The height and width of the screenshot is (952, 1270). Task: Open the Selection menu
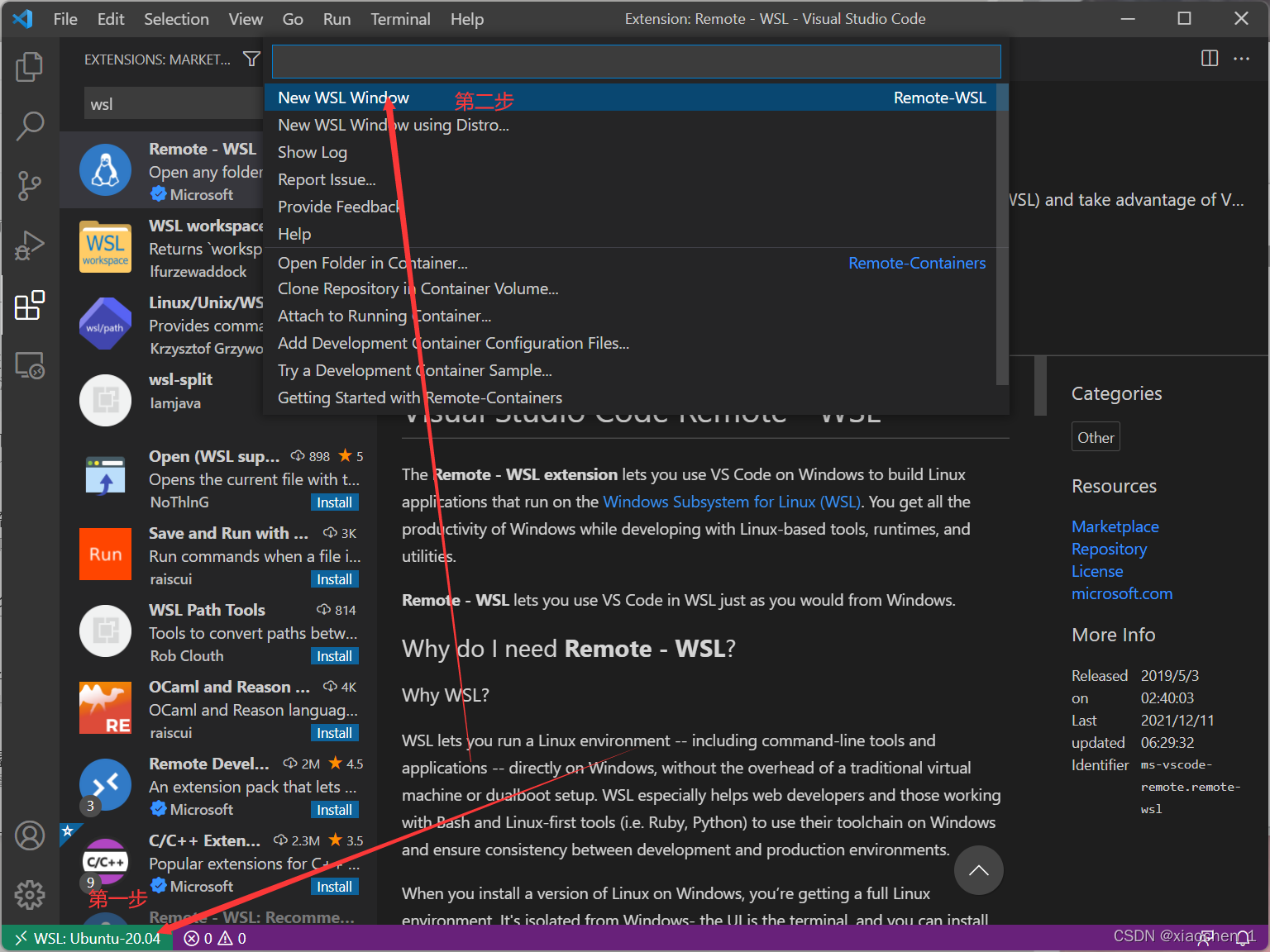click(x=176, y=19)
